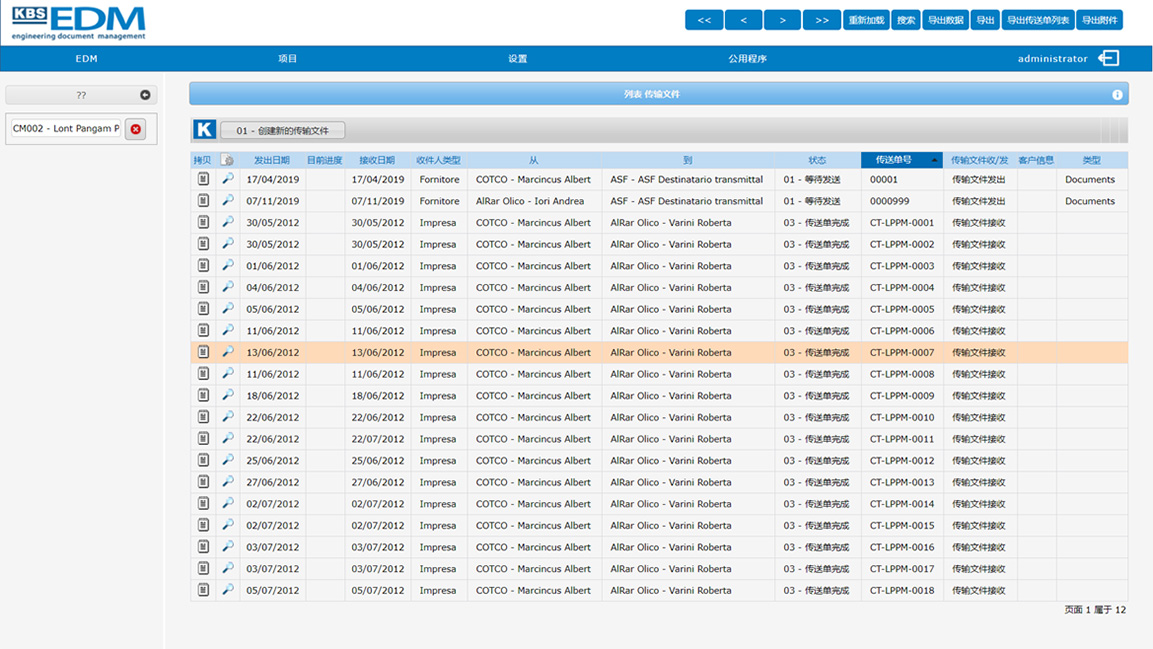Log out using the administrator exit icon
Screen dimensions: 1153x649
pos(1108,58)
